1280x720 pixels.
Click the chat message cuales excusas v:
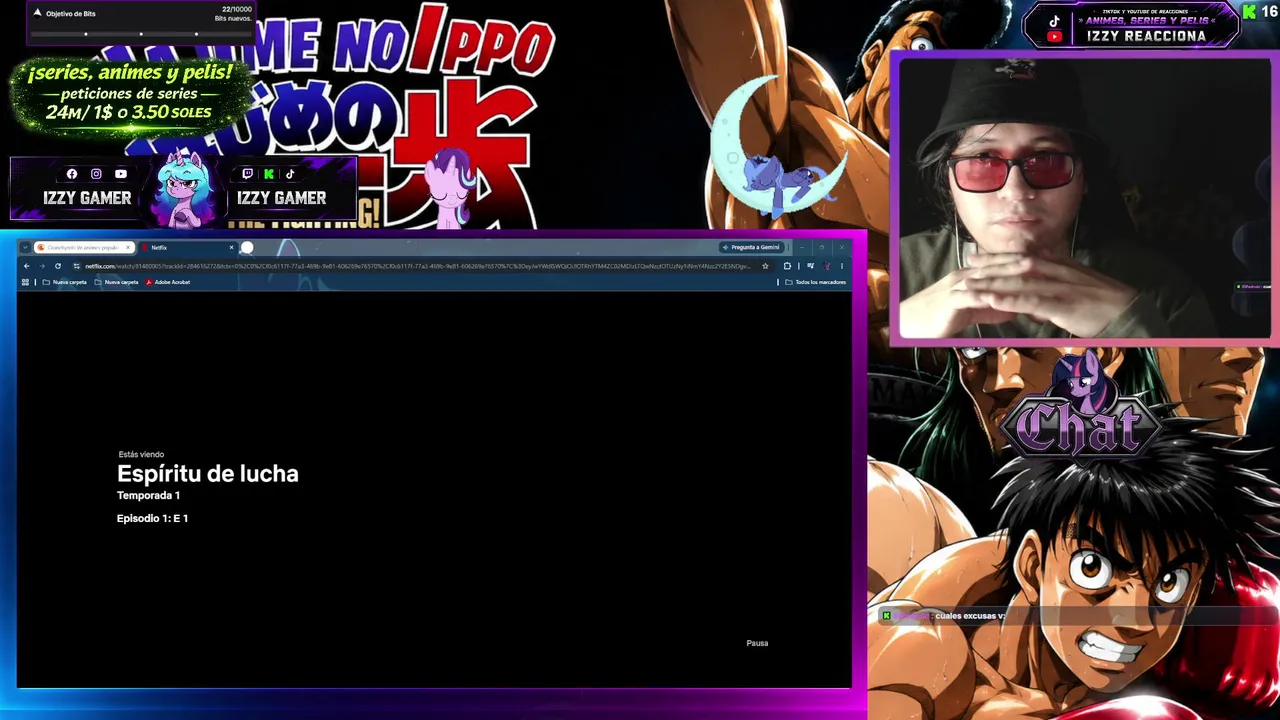tap(969, 616)
